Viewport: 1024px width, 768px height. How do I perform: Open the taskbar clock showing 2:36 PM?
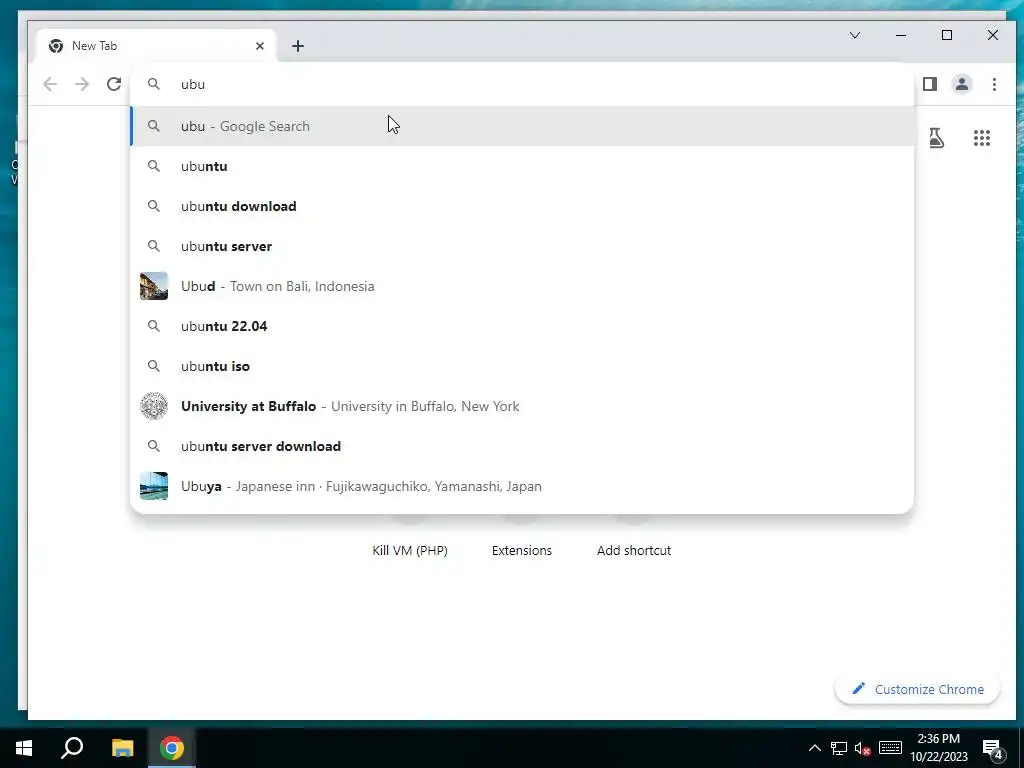(938, 748)
